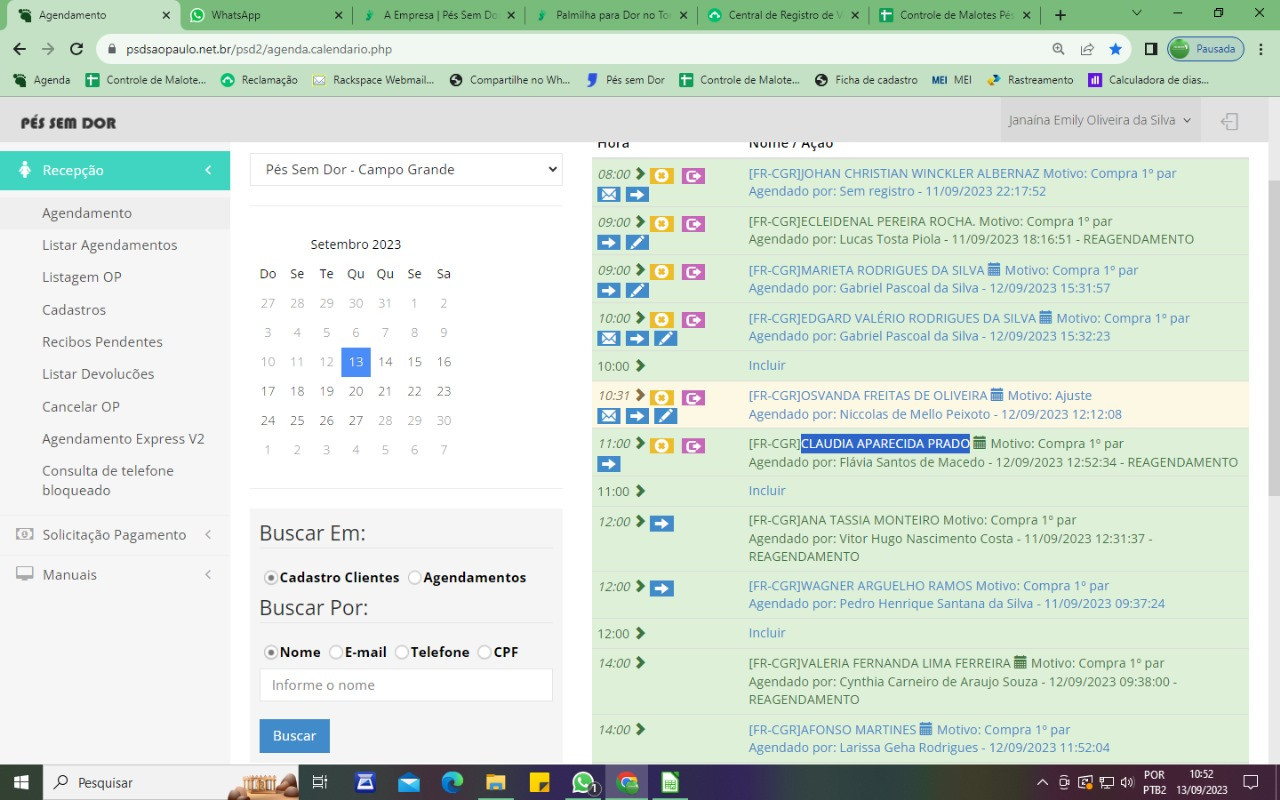Switch to WhatsApp browser tab
1280x800 pixels.
click(266, 15)
